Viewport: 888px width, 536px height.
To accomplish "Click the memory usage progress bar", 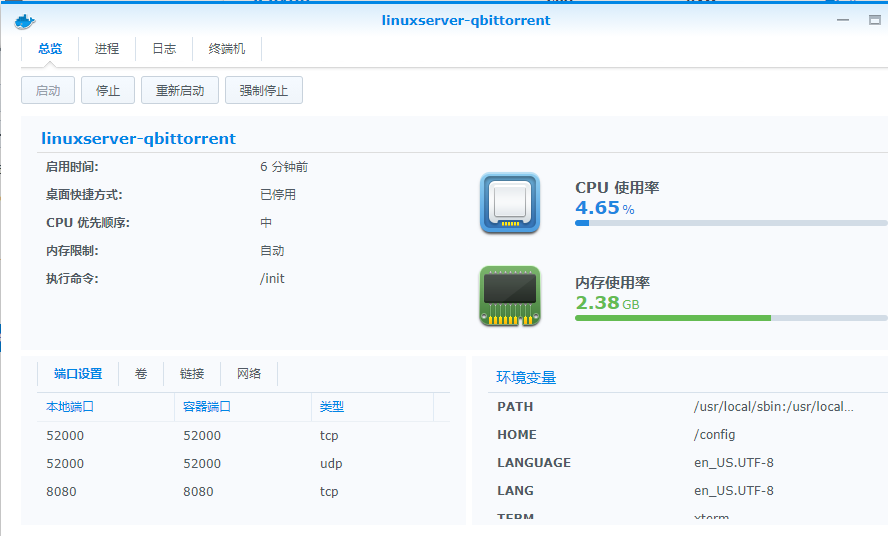I will click(x=731, y=318).
